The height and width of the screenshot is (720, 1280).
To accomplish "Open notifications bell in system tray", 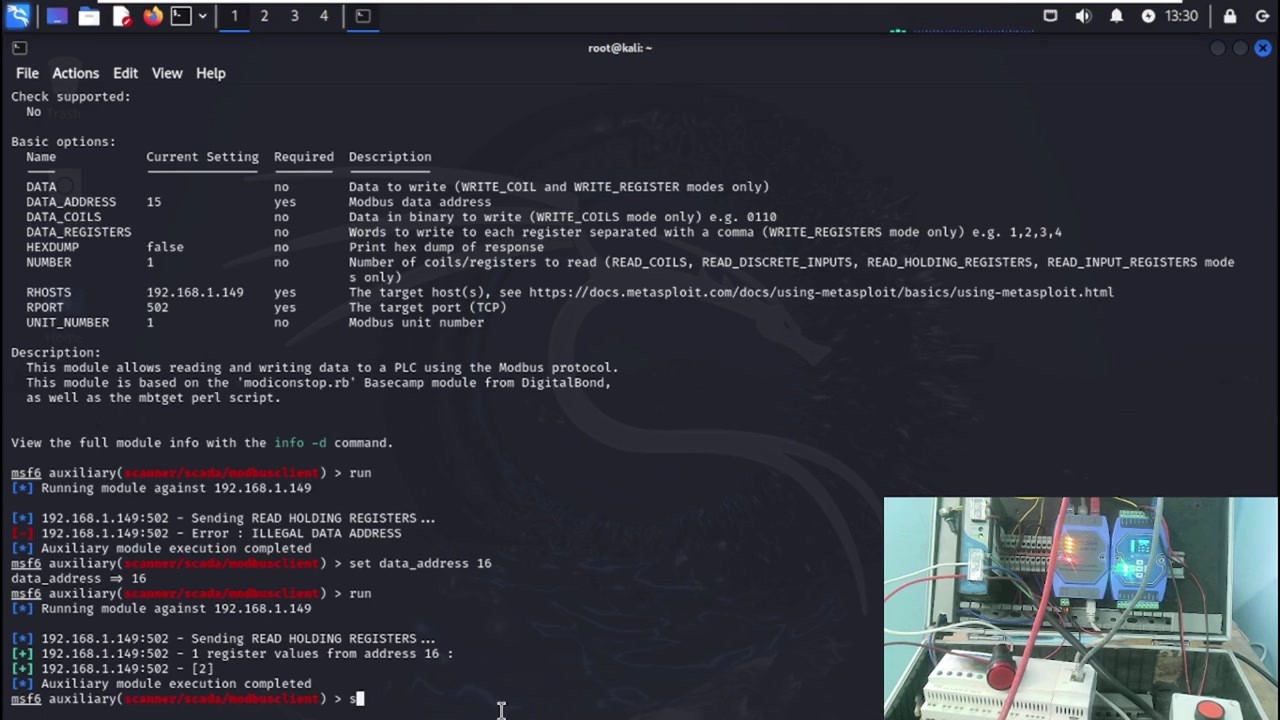I will (1116, 16).
